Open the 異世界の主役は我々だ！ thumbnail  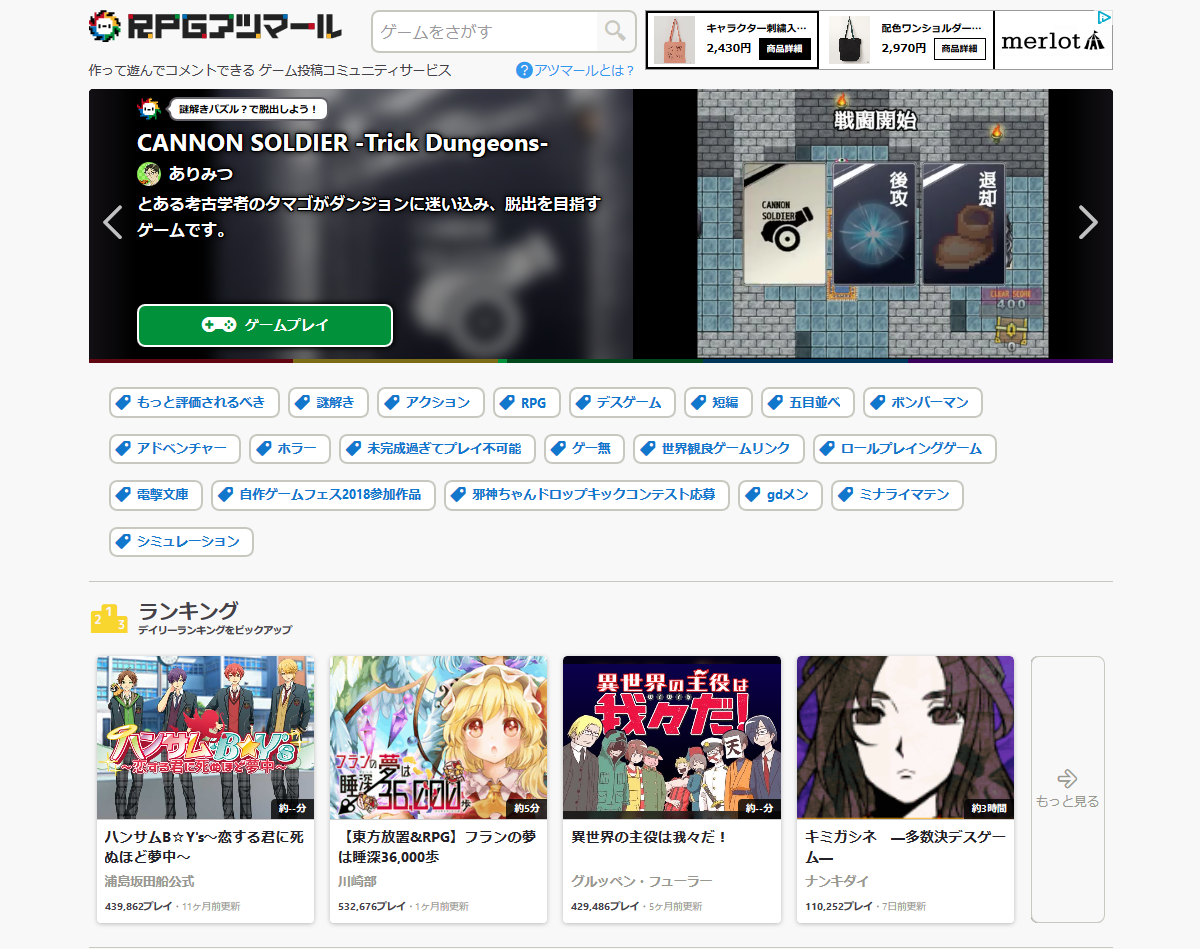[672, 738]
